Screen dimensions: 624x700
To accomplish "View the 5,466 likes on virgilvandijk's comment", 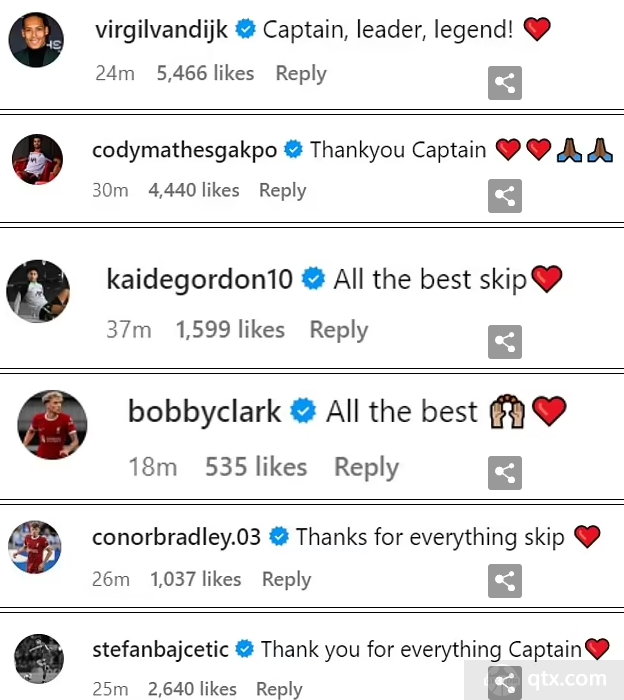I will (205, 73).
